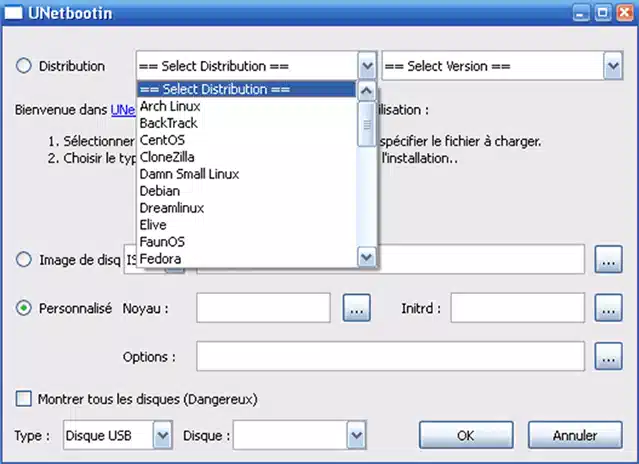The height and width of the screenshot is (464, 639).
Task: Focus the Initrd input field
Action: click(518, 308)
